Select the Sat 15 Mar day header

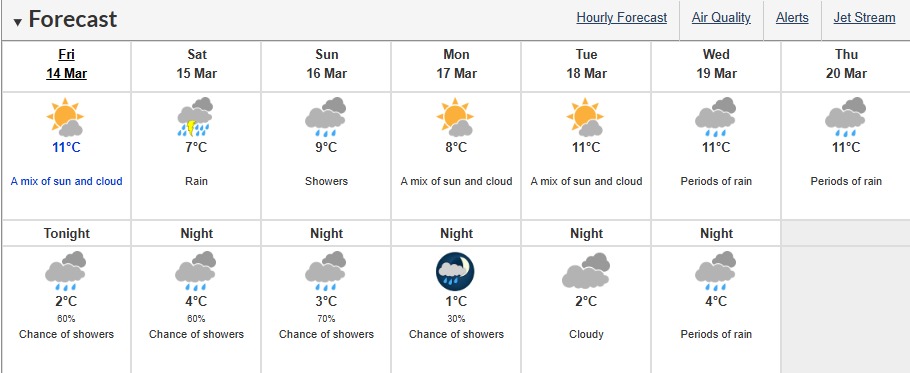pos(197,64)
